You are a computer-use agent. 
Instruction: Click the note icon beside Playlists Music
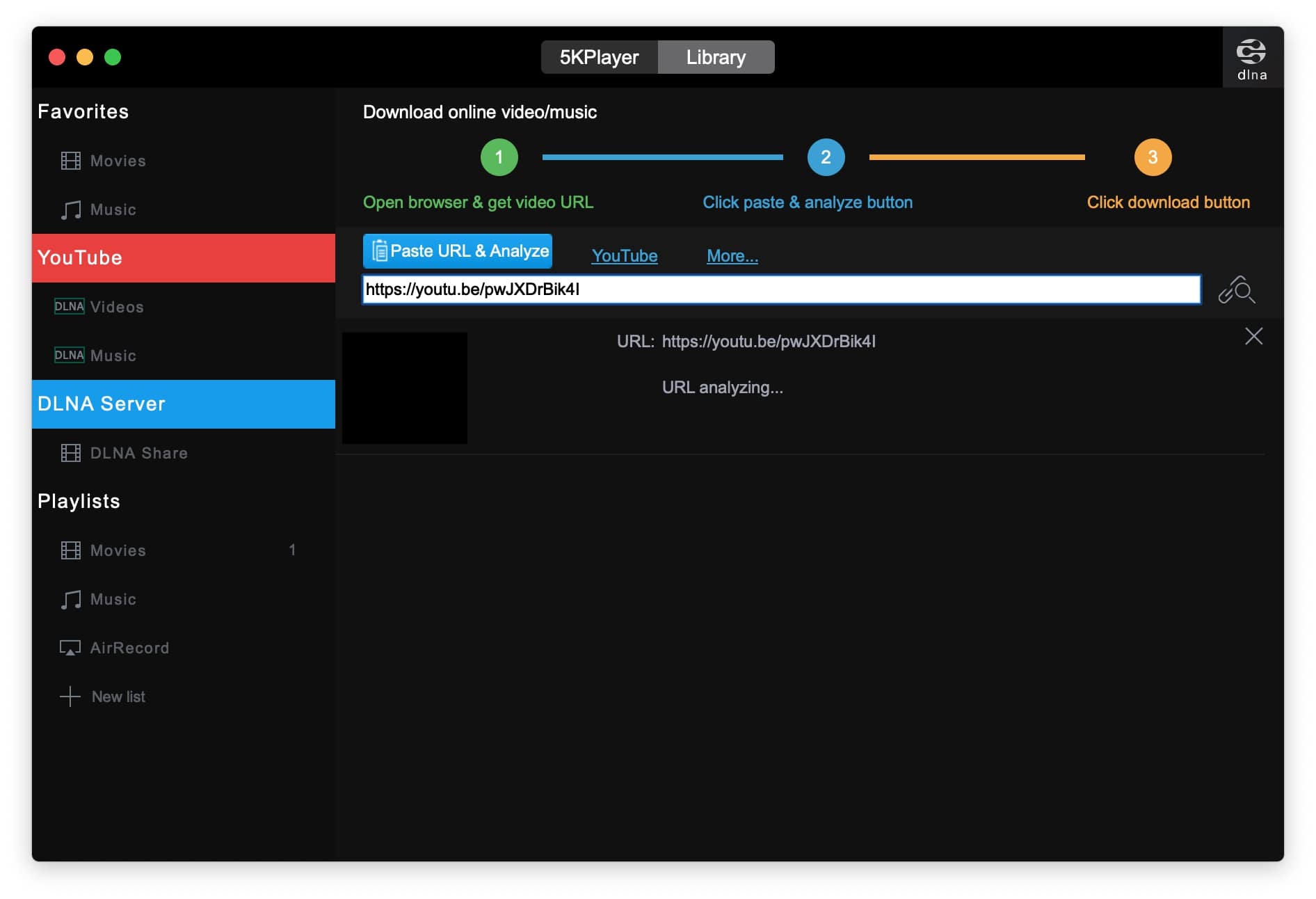click(x=70, y=599)
